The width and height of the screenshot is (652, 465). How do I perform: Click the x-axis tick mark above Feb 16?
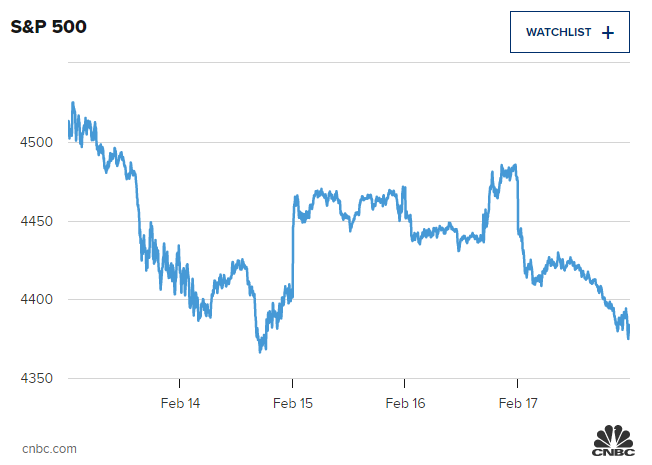405,382
